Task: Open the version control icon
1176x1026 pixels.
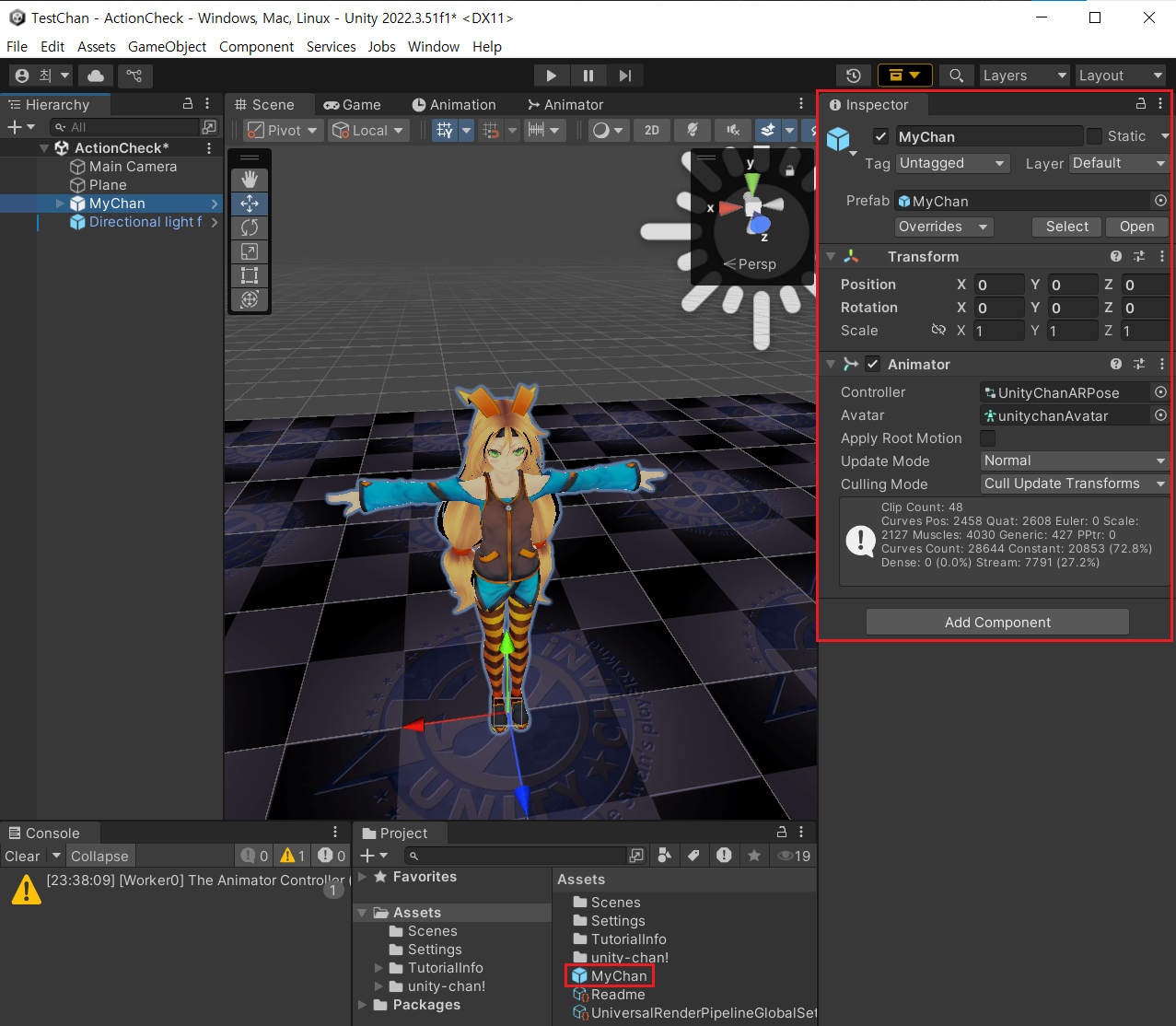Action: [134, 76]
